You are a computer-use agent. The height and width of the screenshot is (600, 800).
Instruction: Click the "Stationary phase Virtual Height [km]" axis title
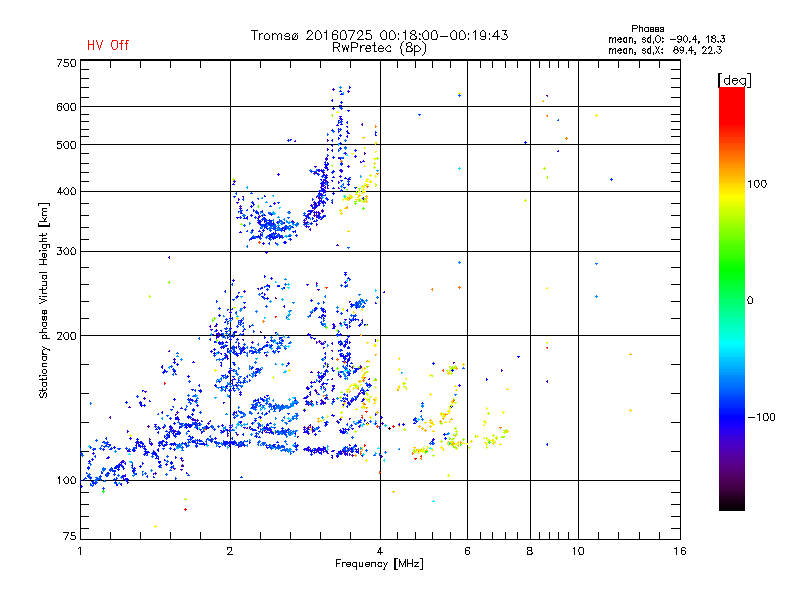click(x=44, y=300)
